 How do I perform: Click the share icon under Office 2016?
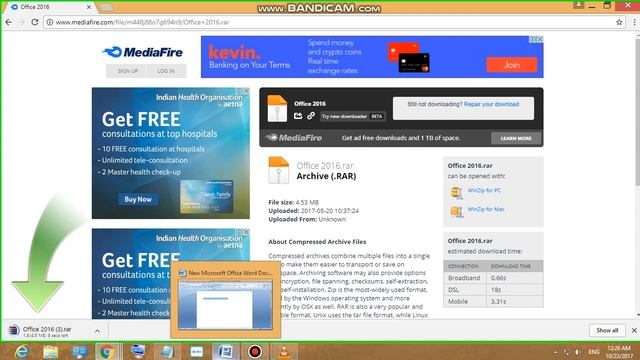pos(298,116)
